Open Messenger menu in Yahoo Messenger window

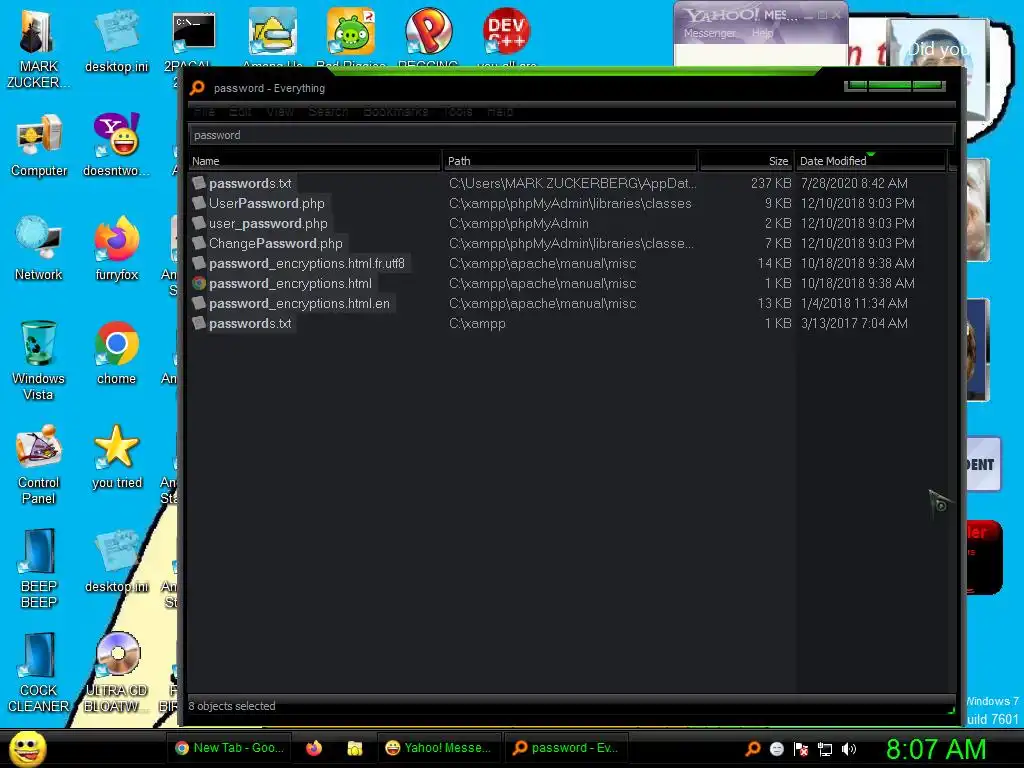pos(709,33)
